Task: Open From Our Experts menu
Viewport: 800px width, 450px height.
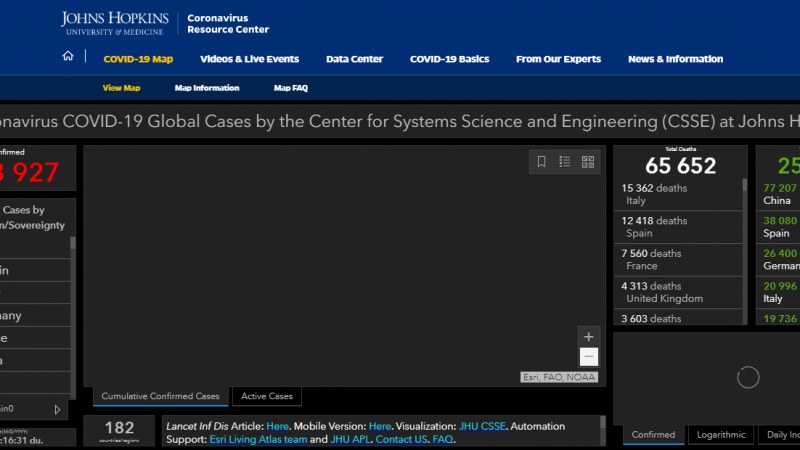Action: (x=559, y=59)
